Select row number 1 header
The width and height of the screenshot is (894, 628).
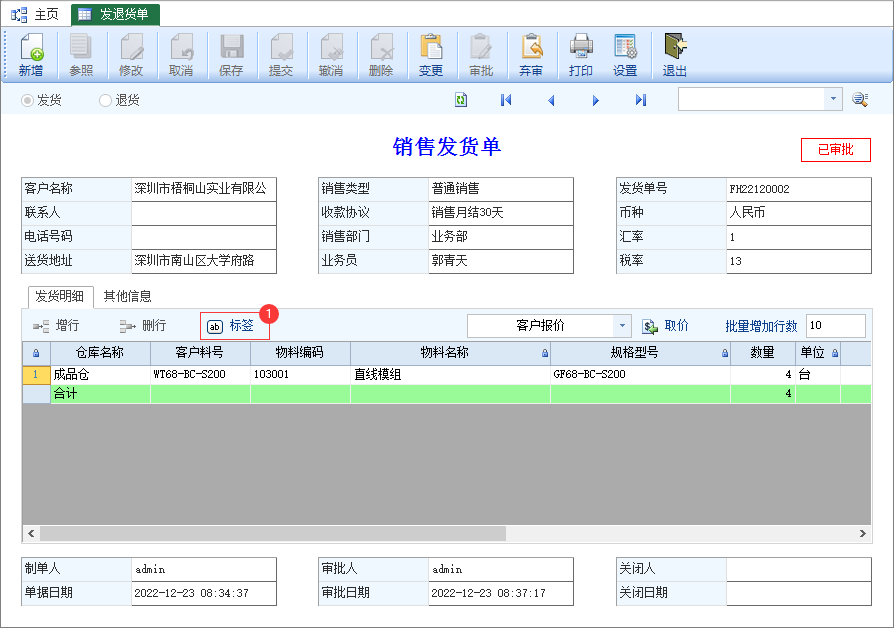pos(36,375)
